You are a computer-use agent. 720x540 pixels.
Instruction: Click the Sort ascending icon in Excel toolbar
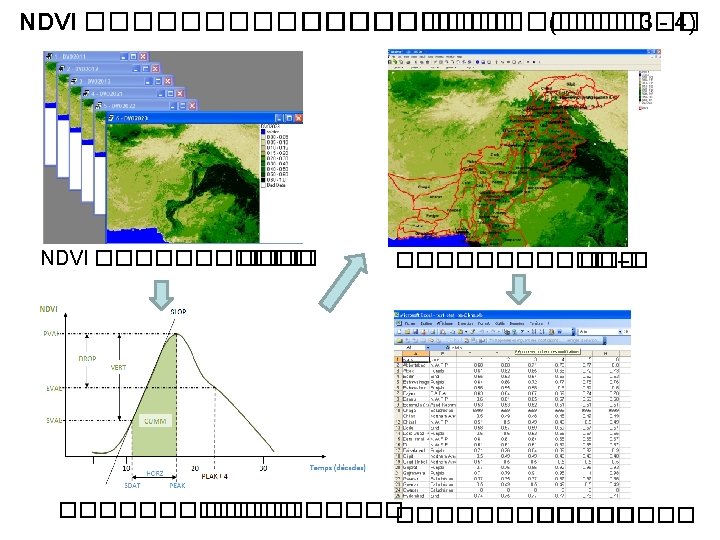coord(534,332)
